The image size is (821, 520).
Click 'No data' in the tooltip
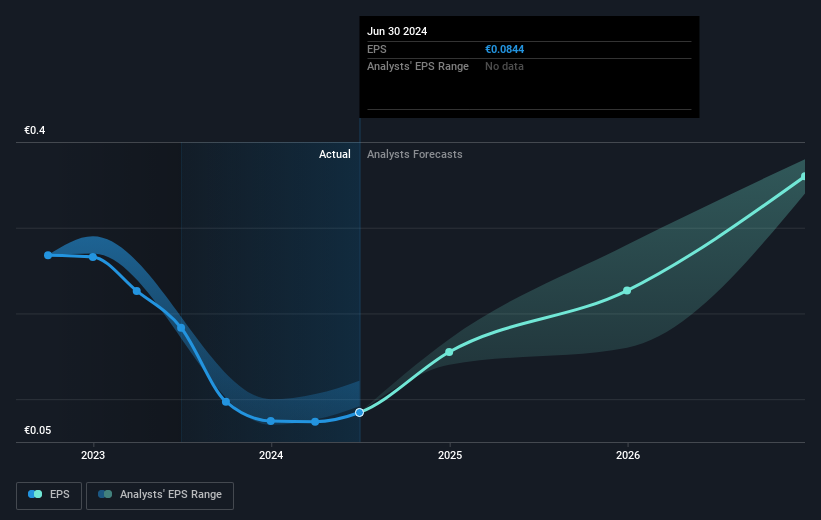pos(504,67)
